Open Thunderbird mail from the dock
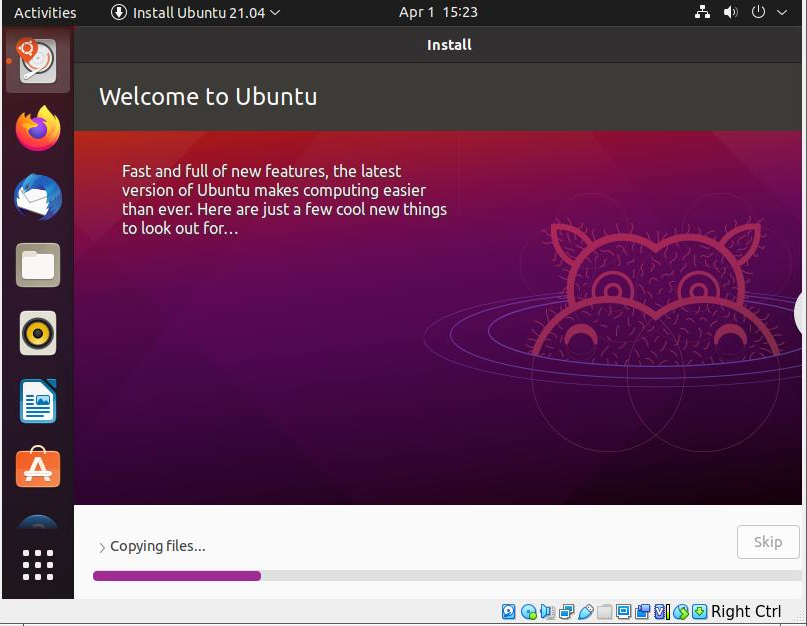 [38, 197]
